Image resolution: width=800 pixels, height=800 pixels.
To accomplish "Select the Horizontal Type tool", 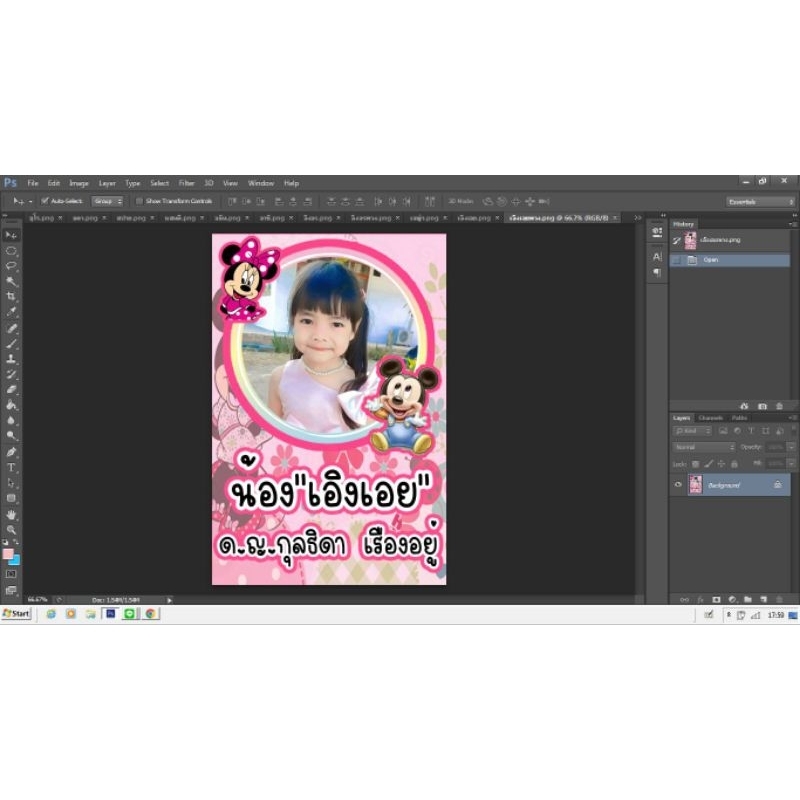I will click(11, 467).
